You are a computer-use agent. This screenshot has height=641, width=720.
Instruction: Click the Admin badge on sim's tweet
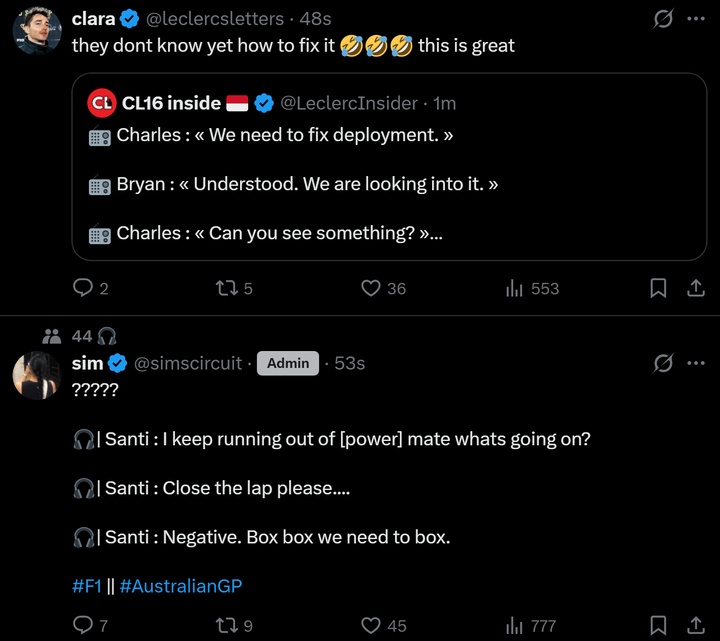point(288,364)
